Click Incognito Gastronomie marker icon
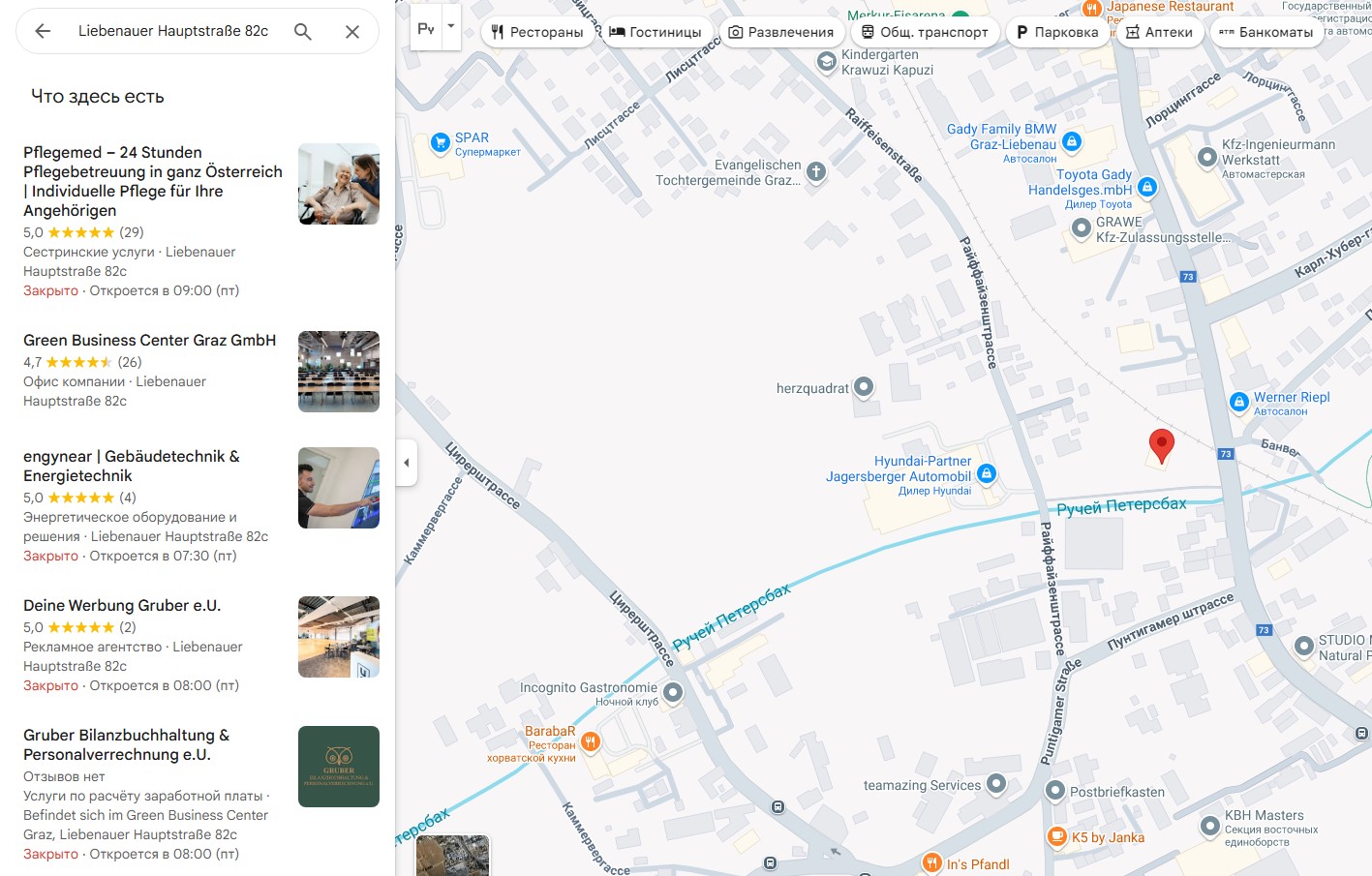 pos(673,692)
